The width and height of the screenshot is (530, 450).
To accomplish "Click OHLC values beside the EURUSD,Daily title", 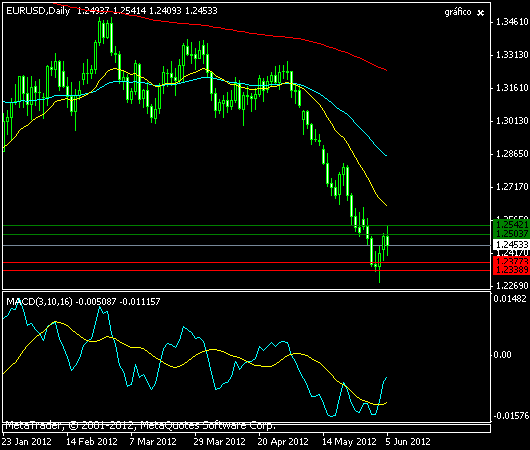I will 147,11.
